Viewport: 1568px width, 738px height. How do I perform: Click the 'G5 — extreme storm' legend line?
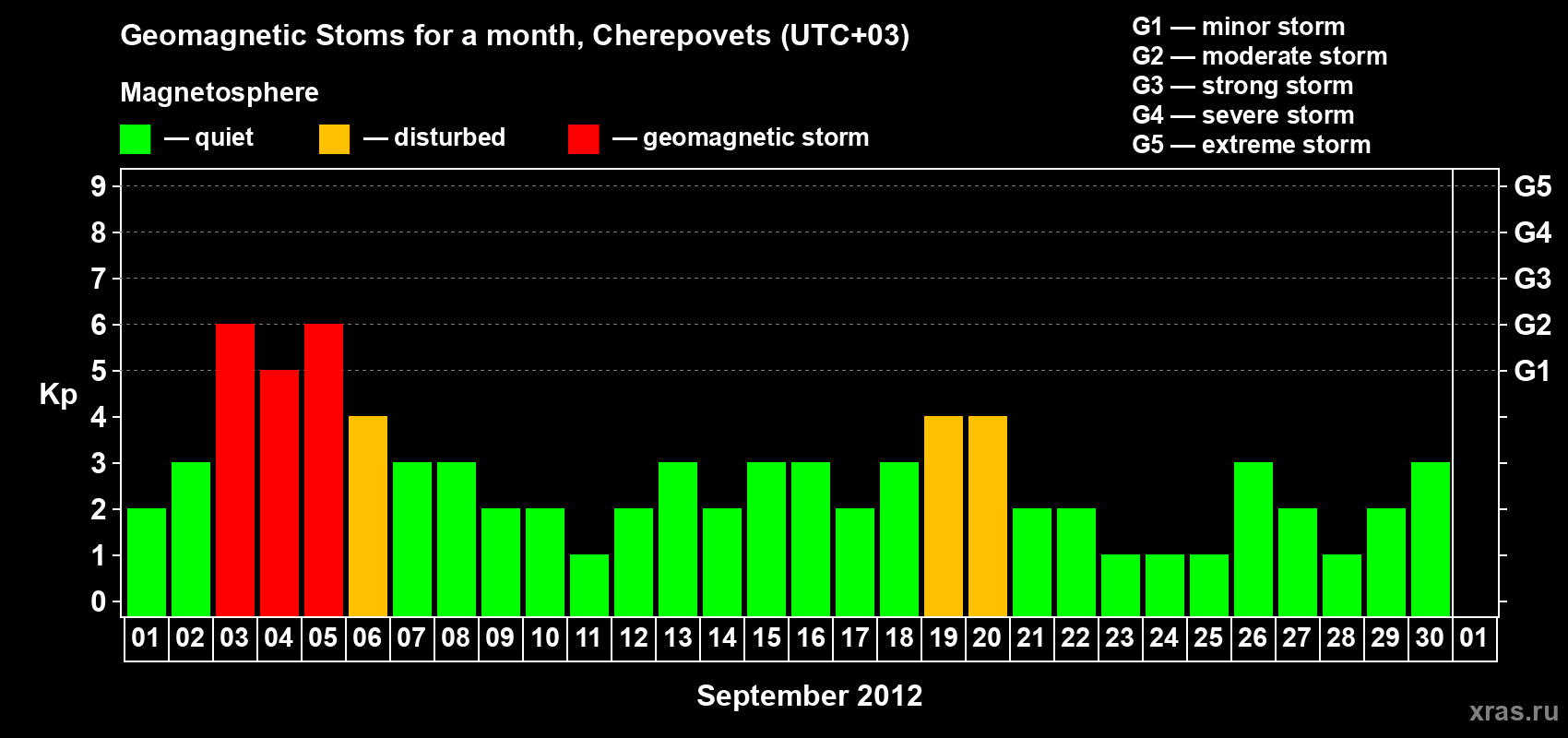[1252, 145]
